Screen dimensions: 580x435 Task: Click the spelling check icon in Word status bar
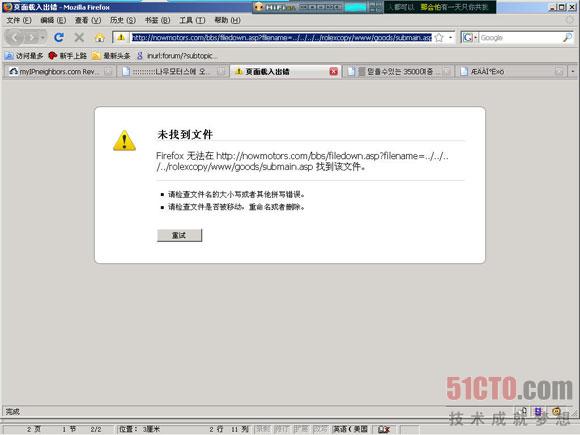click(384, 429)
